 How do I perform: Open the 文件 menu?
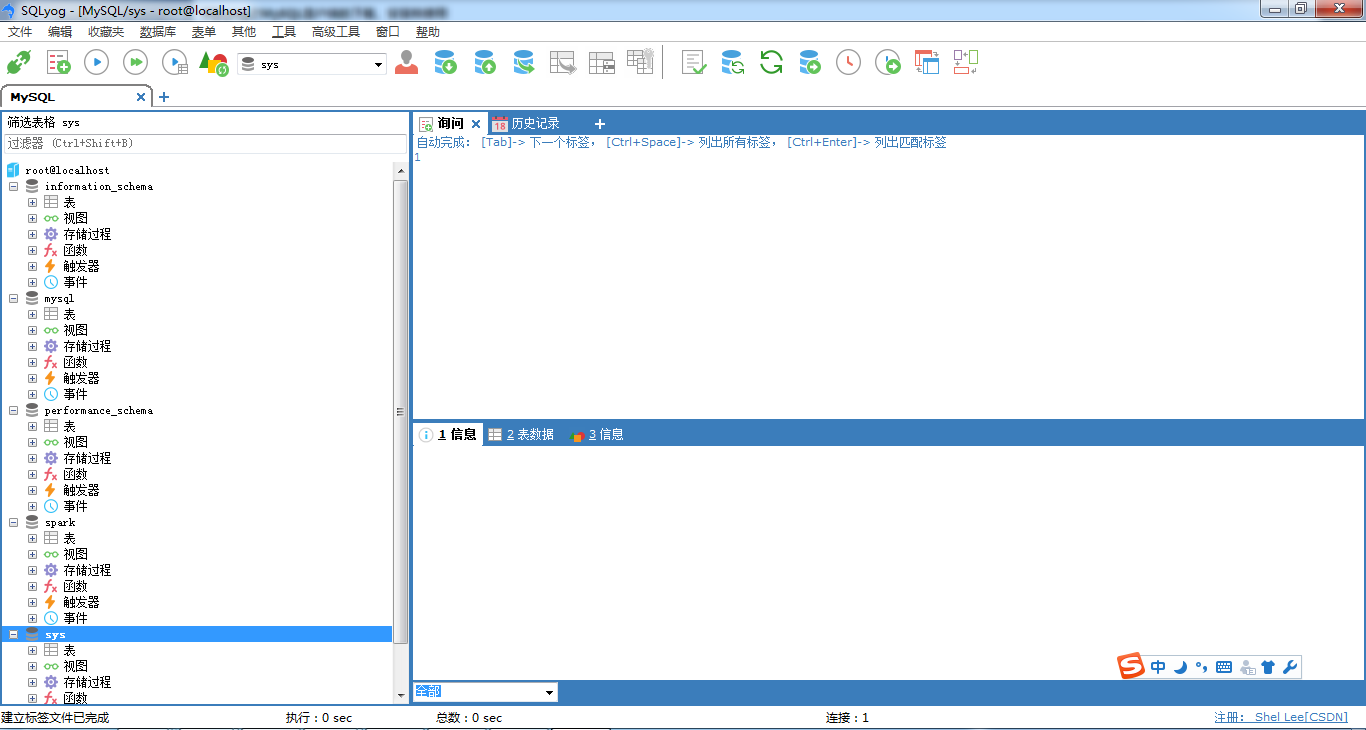click(x=20, y=32)
